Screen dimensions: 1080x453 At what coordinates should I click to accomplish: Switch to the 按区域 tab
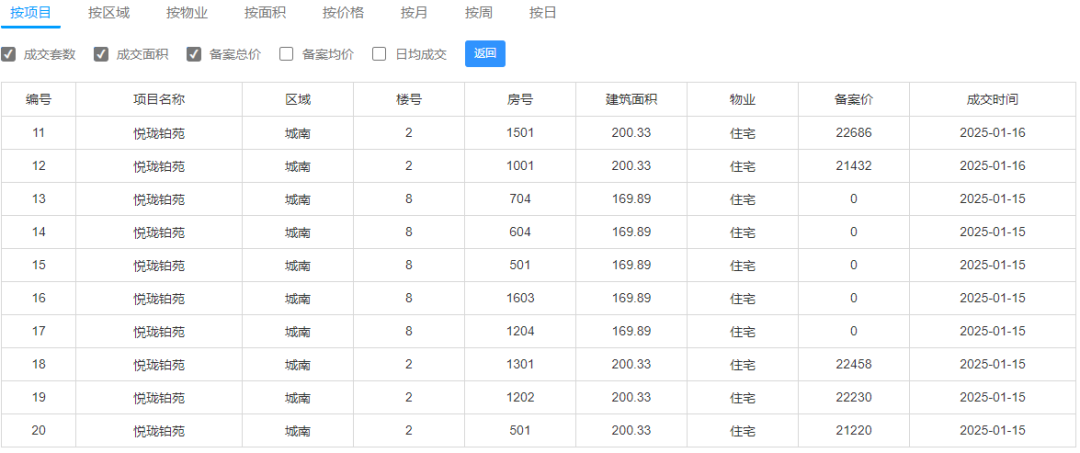109,12
